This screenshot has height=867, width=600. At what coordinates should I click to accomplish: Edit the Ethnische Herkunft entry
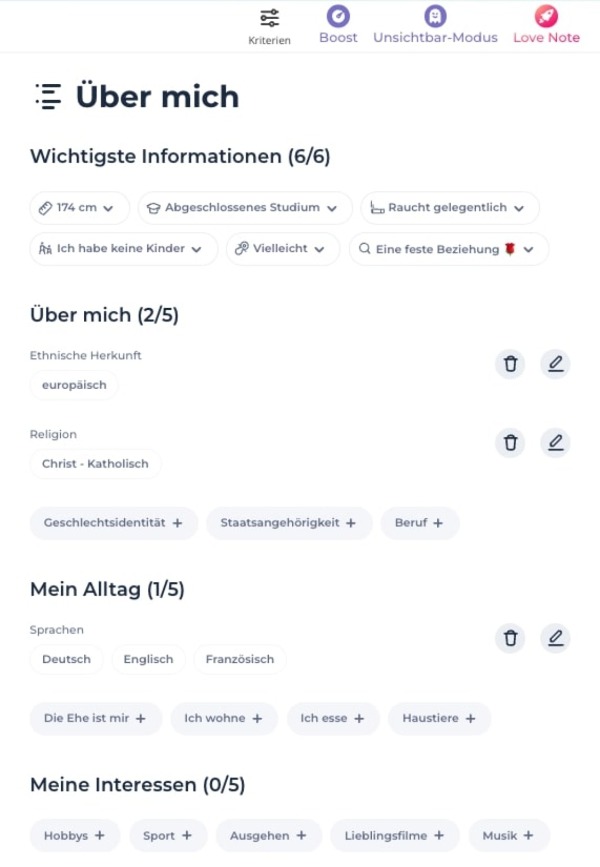point(555,363)
